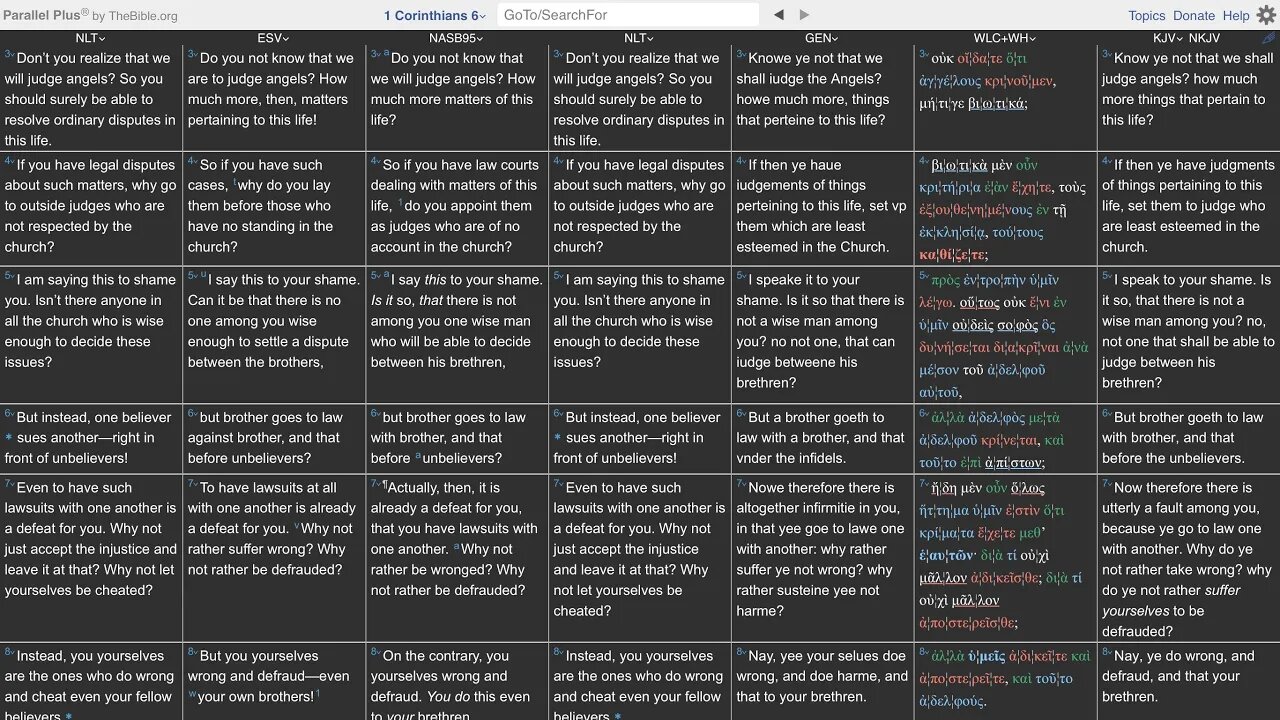Go back with the left arrow

tap(779, 15)
